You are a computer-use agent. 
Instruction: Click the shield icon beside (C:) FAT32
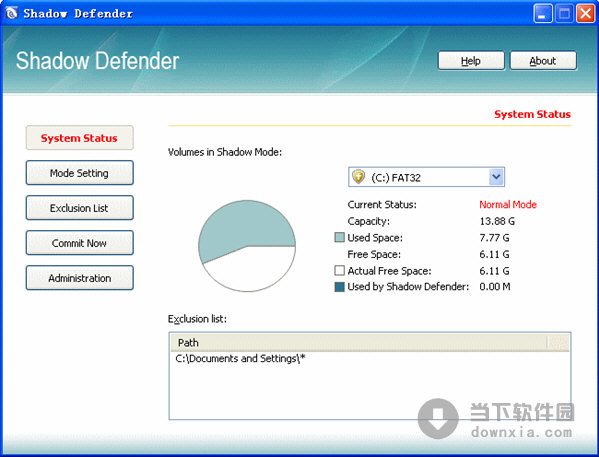coord(358,177)
